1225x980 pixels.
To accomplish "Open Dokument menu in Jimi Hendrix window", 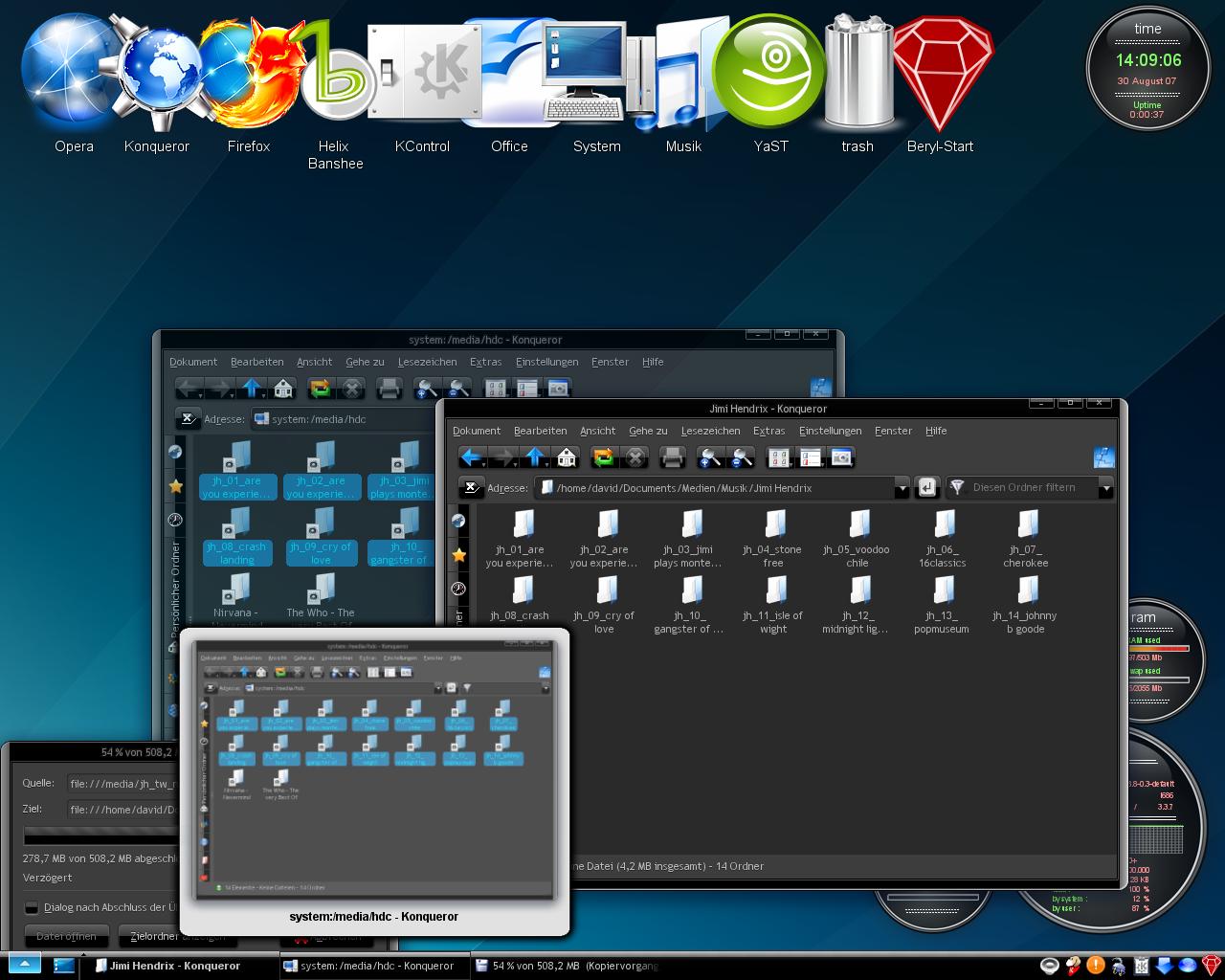I will (x=477, y=431).
